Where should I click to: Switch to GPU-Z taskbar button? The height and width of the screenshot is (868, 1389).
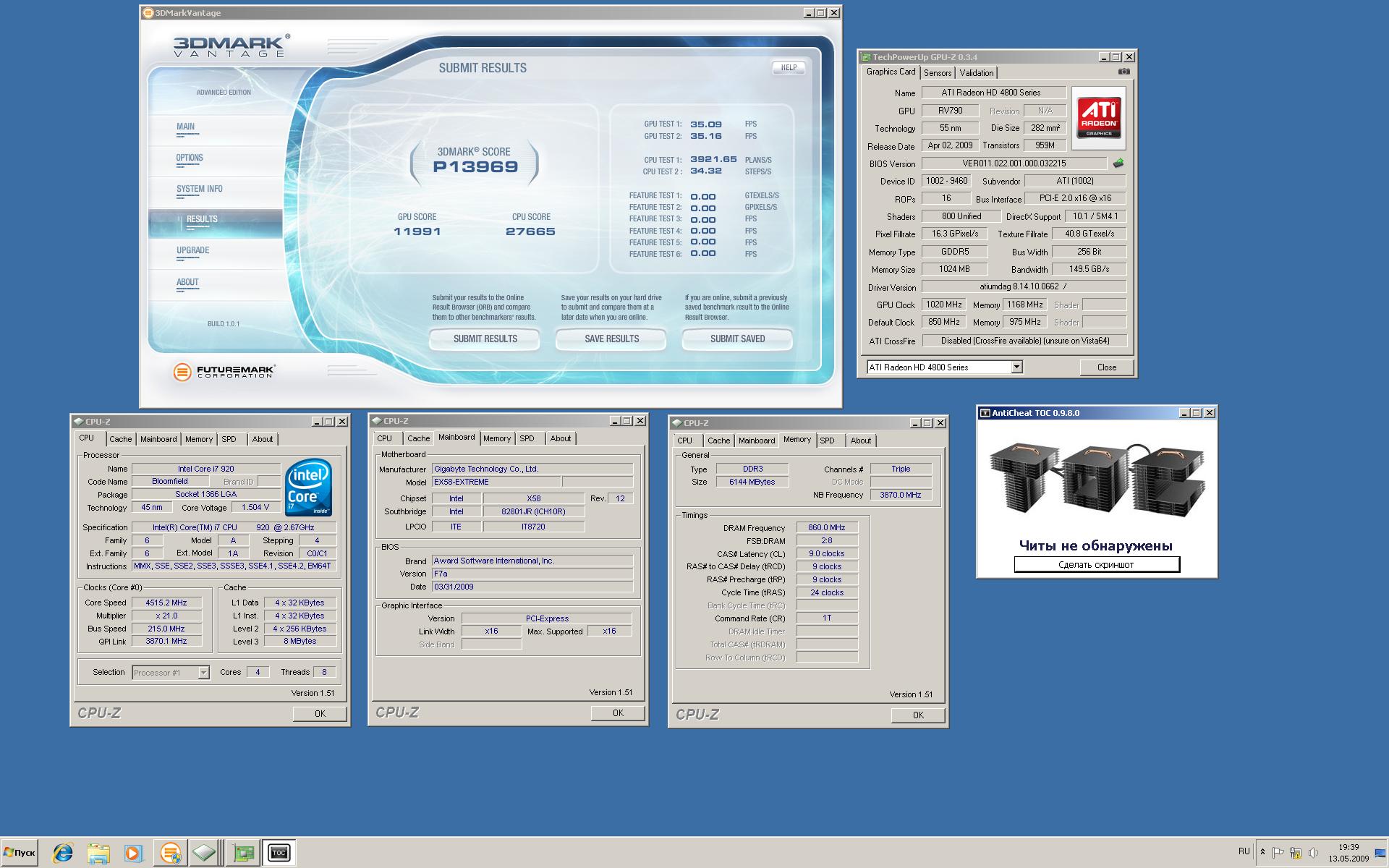244,853
